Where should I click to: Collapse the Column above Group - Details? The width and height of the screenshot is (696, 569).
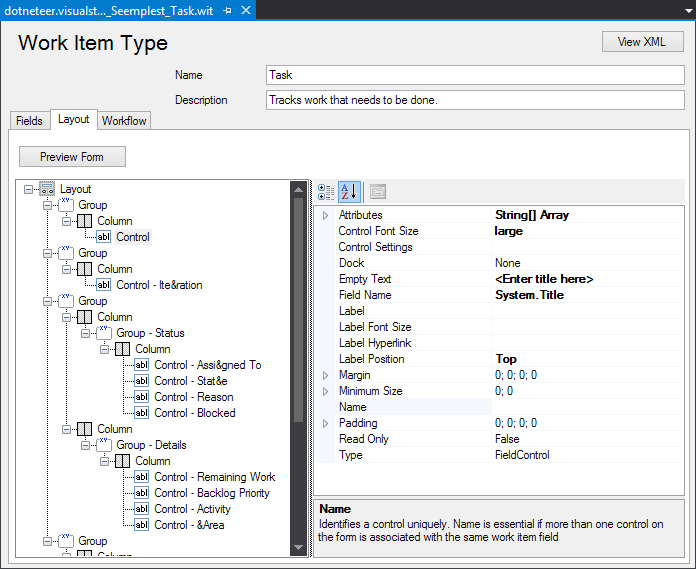pyautogui.click(x=66, y=429)
